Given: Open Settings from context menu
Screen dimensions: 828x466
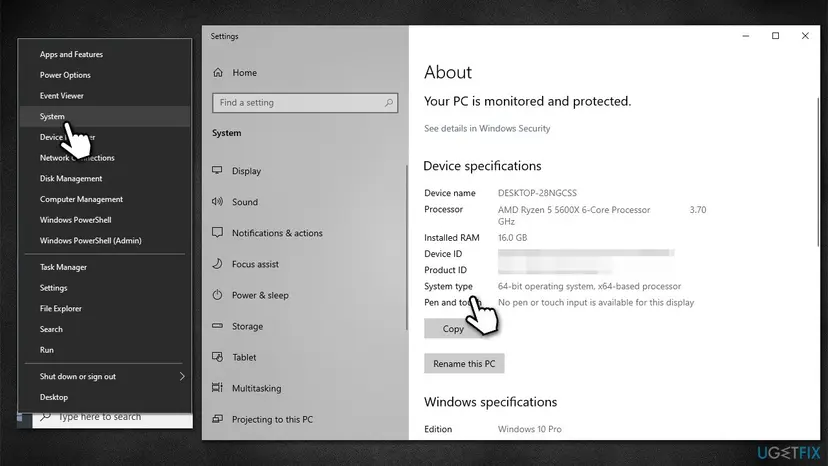Looking at the screenshot, I should (53, 288).
